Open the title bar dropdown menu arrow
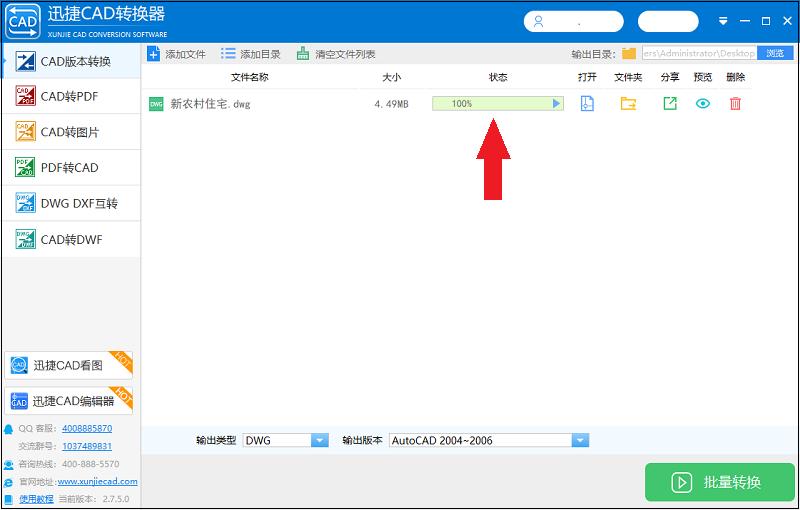The height and width of the screenshot is (510, 800). pyautogui.click(x=722, y=21)
